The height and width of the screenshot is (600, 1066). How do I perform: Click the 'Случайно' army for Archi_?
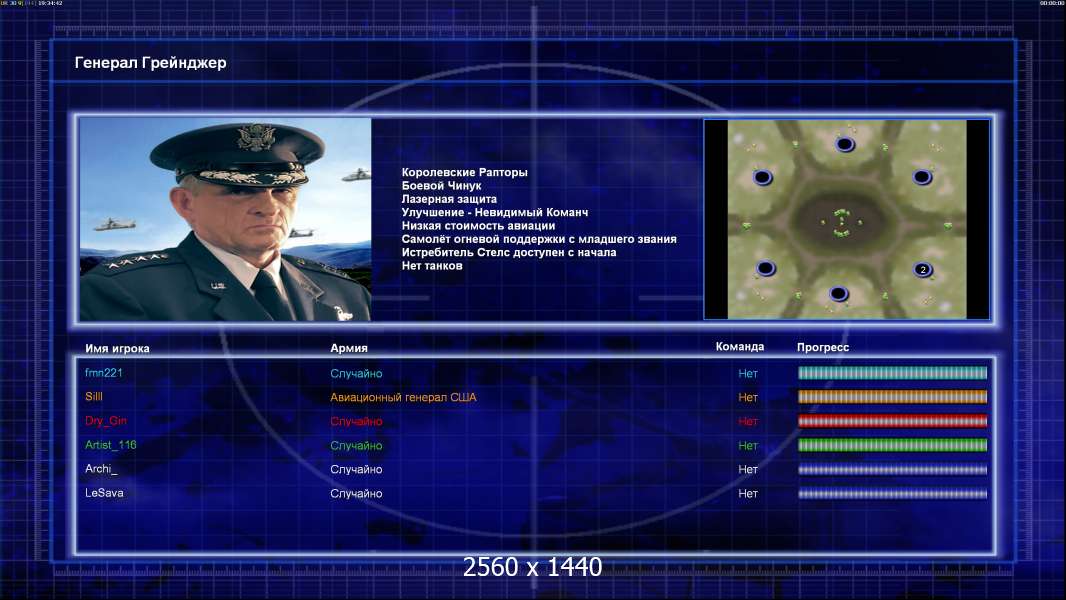click(356, 470)
